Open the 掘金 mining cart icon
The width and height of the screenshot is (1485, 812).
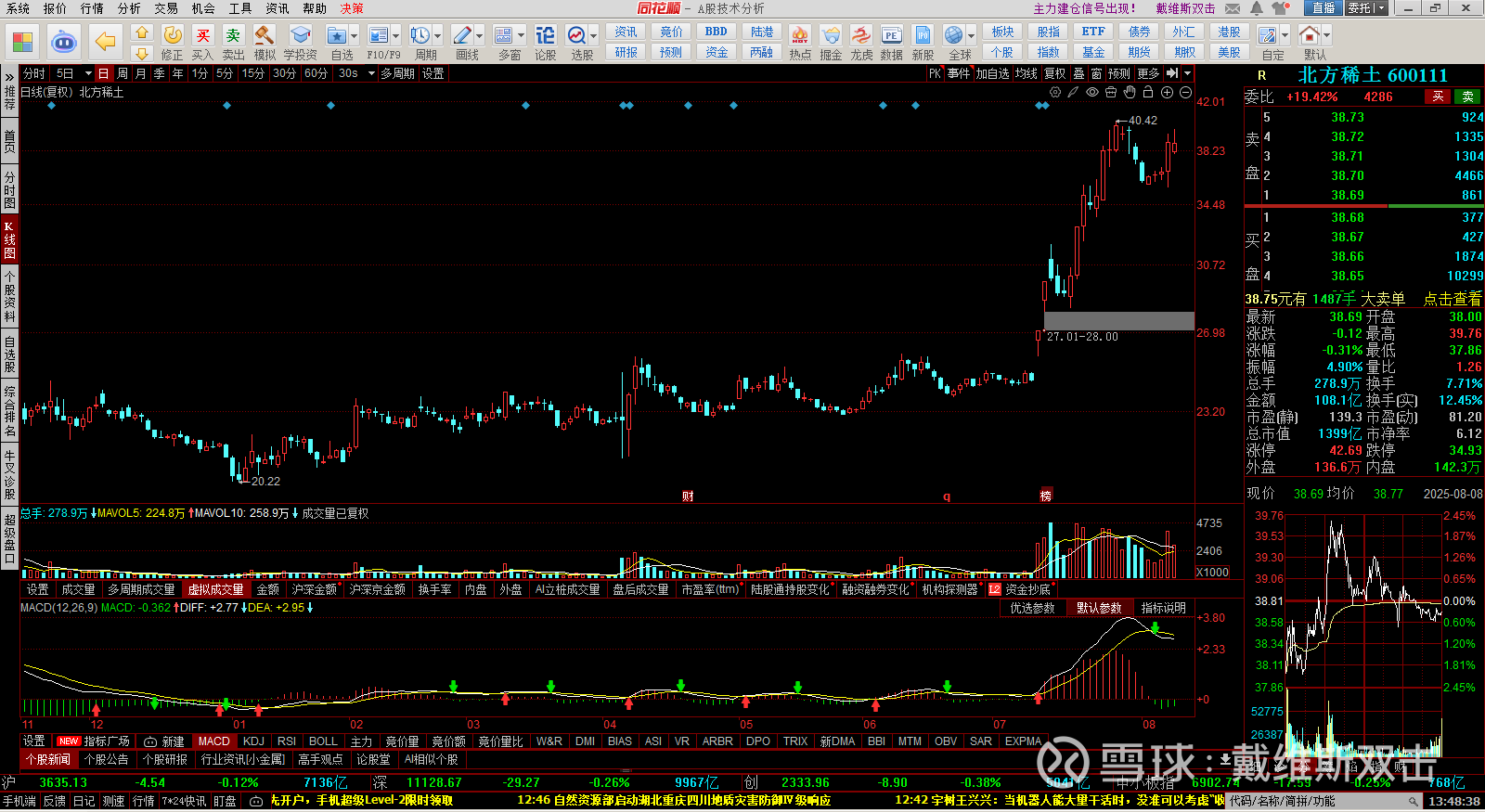[x=831, y=36]
